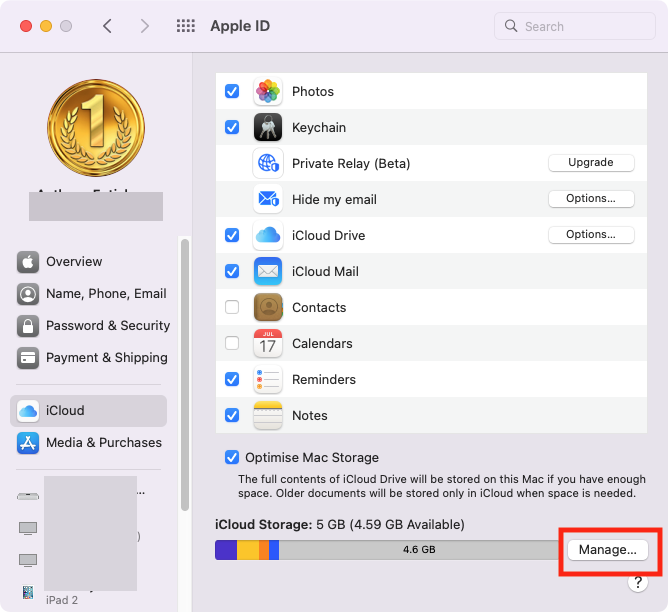Click the iCloud sidebar cloud icon
Screen dimensions: 668x612
click(28, 411)
